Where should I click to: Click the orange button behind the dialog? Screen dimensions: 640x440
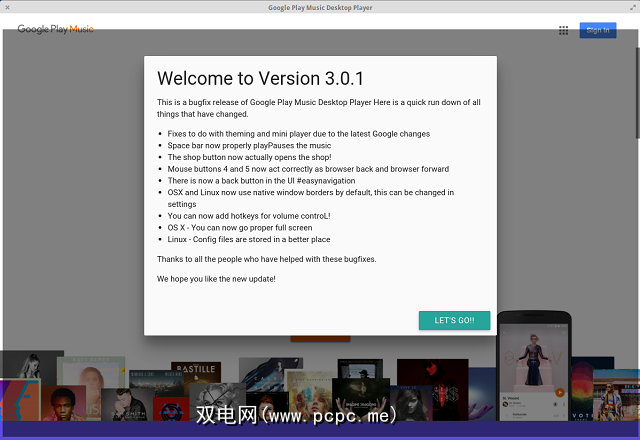point(319,340)
